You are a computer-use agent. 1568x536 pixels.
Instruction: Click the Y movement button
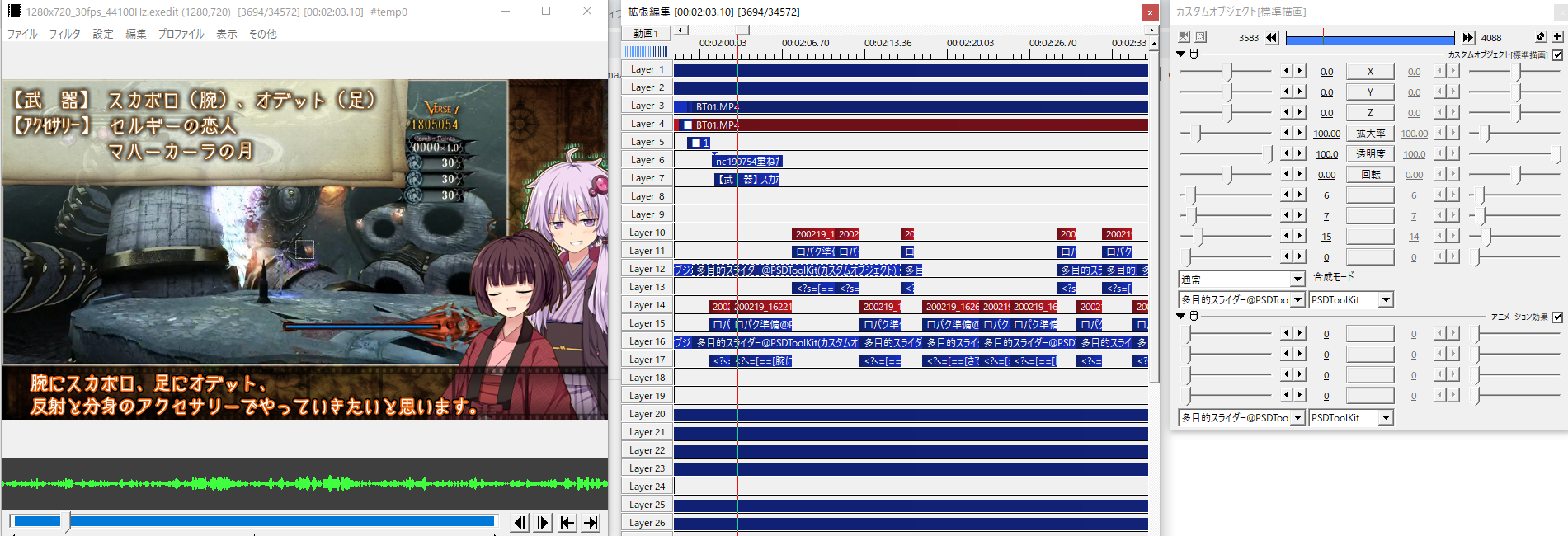[1370, 92]
